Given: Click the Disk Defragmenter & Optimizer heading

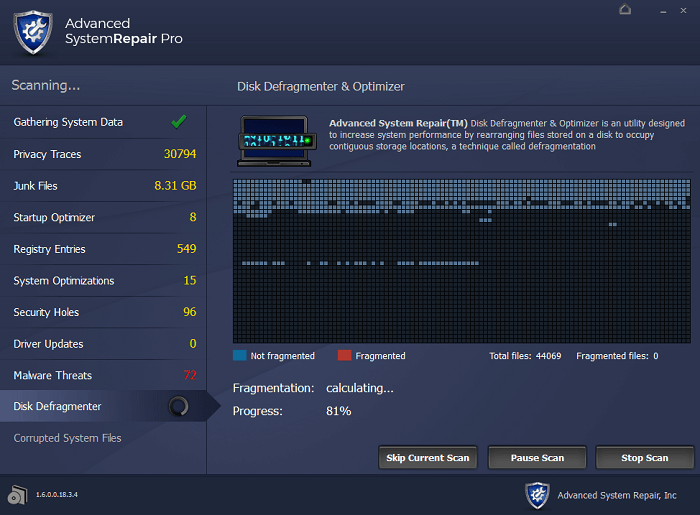Looking at the screenshot, I should coord(321,86).
